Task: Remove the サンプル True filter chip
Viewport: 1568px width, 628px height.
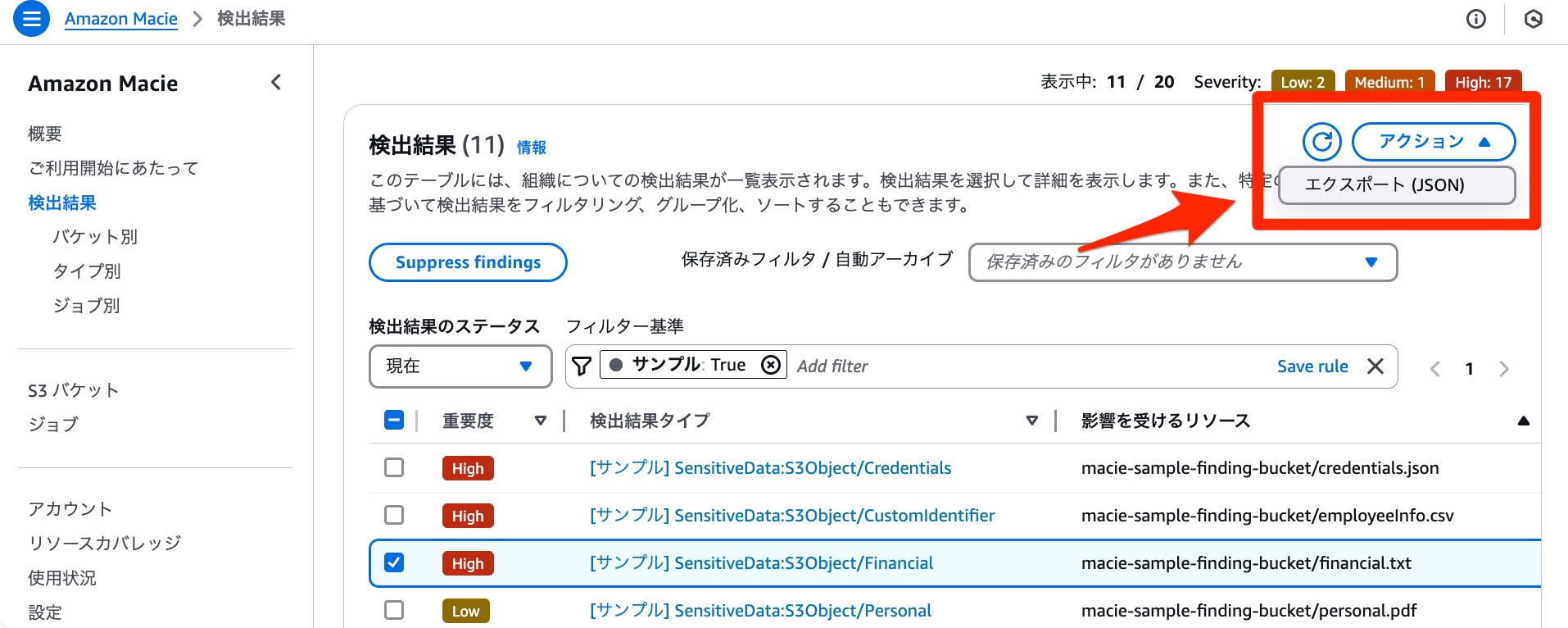Action: click(x=771, y=365)
